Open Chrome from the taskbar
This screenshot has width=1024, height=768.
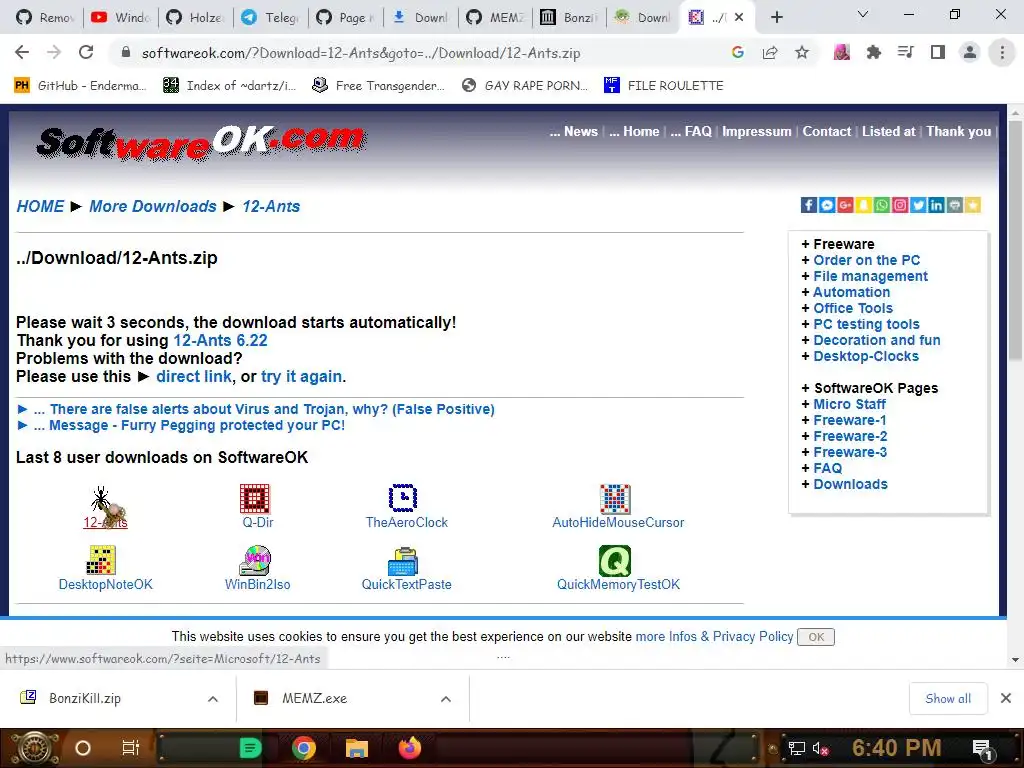(x=304, y=748)
